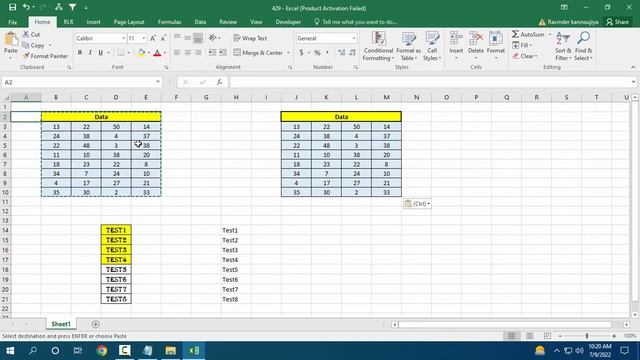
Task: Click the Borders icon
Action: [x=120, y=53]
